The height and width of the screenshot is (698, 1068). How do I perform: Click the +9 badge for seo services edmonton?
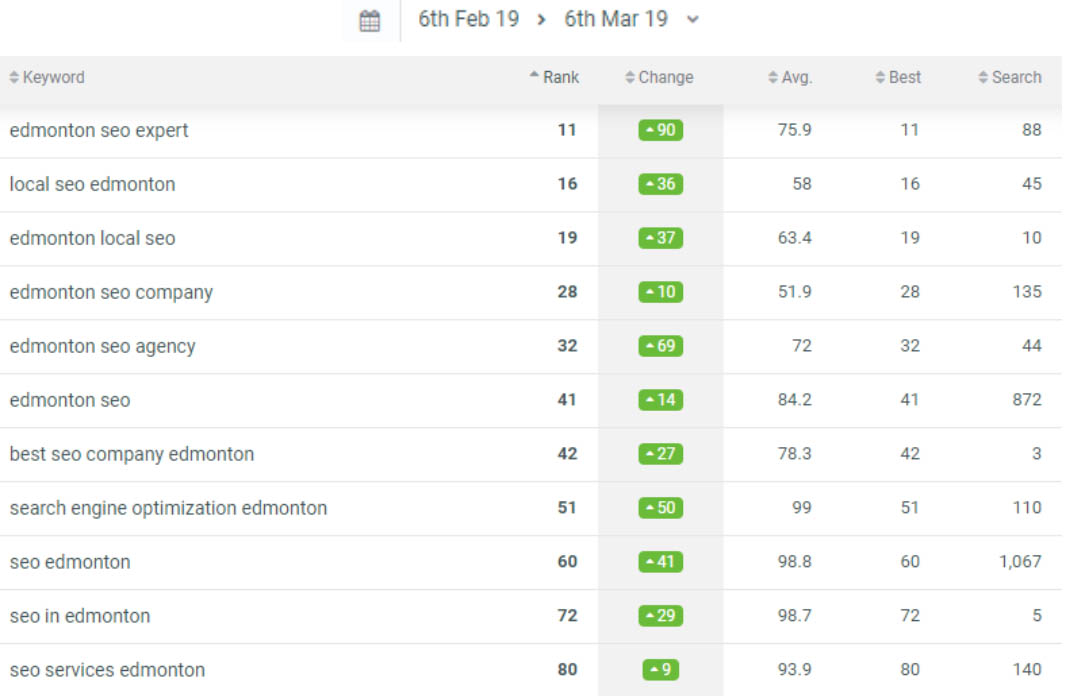(x=661, y=669)
